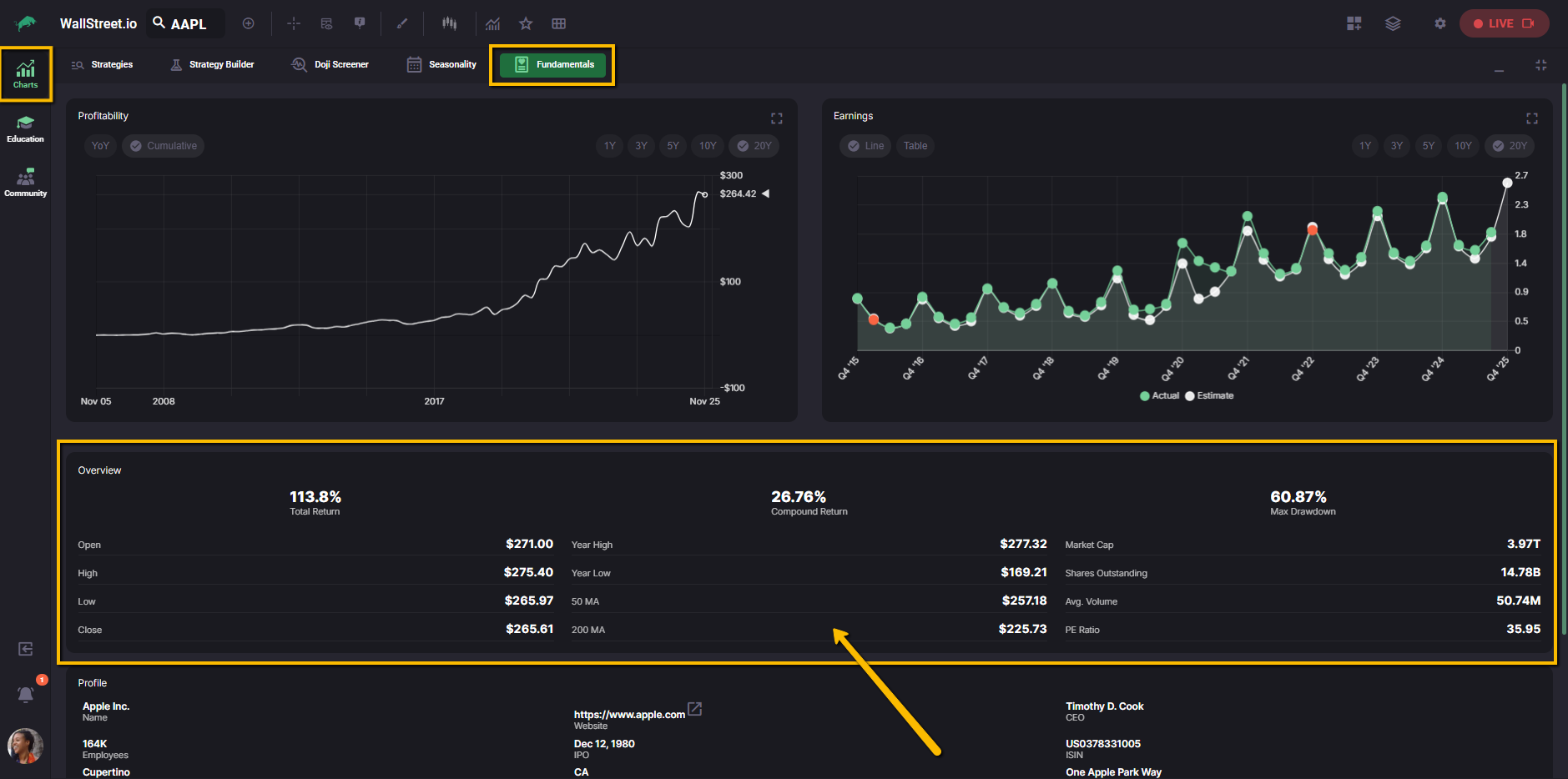Viewport: 1568px width, 779px height.
Task: Open the Seasonality tab
Action: 441,65
